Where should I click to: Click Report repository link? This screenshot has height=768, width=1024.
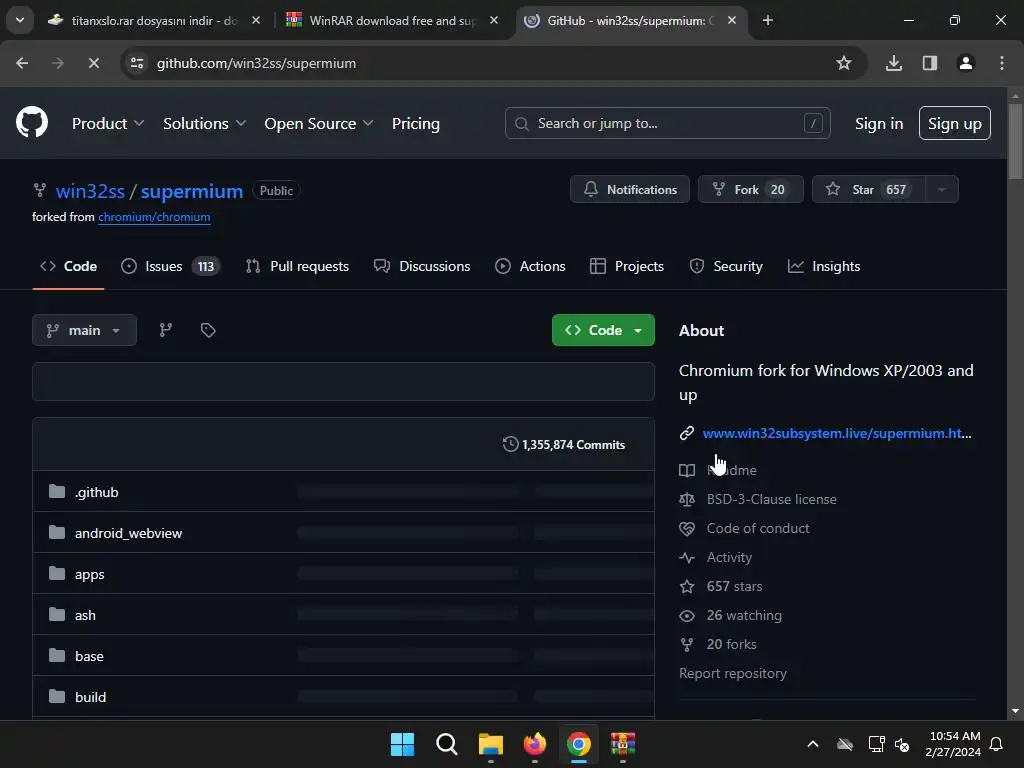click(x=733, y=673)
